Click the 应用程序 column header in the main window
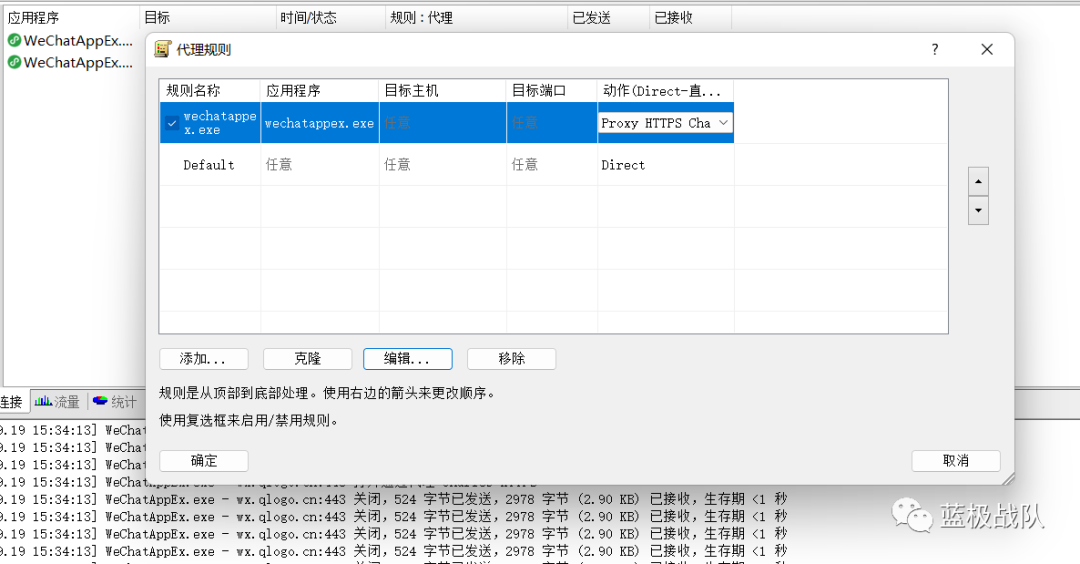This screenshot has width=1080, height=564. pyautogui.click(x=70, y=18)
